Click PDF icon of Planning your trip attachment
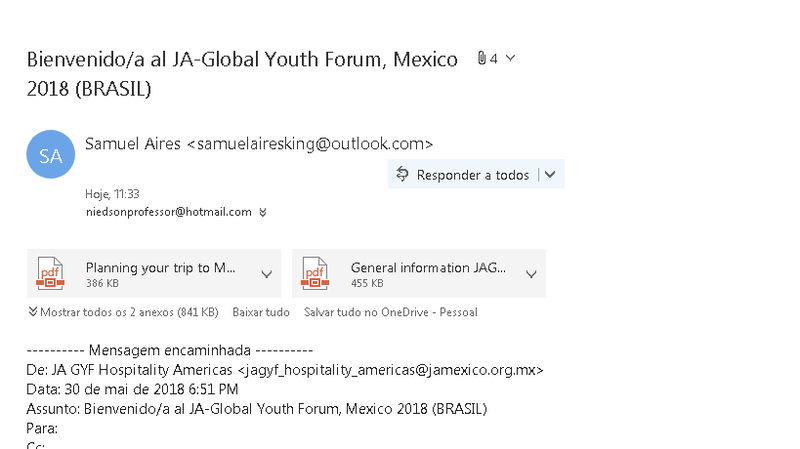Image resolution: width=800 pixels, height=449 pixels. click(50, 273)
